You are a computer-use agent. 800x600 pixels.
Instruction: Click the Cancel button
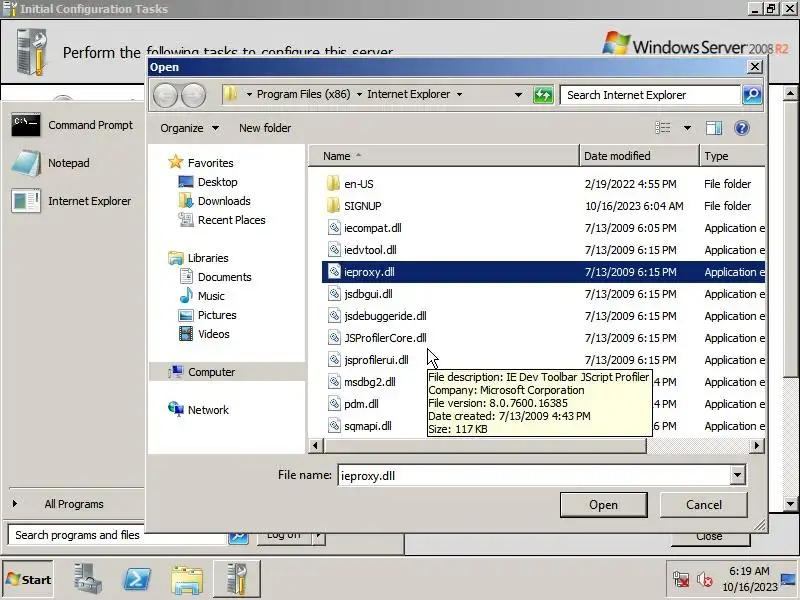click(x=704, y=505)
